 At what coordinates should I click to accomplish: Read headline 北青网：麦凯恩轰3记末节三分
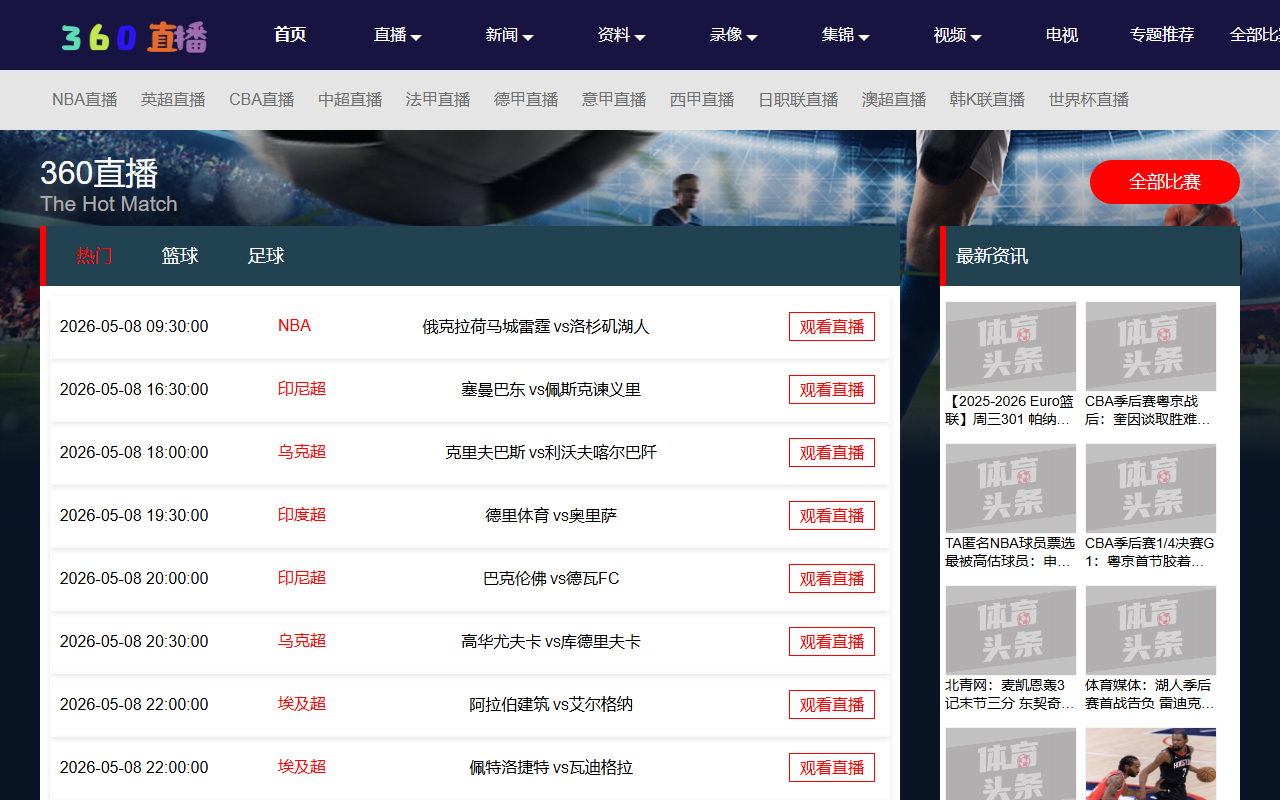(x=1010, y=694)
